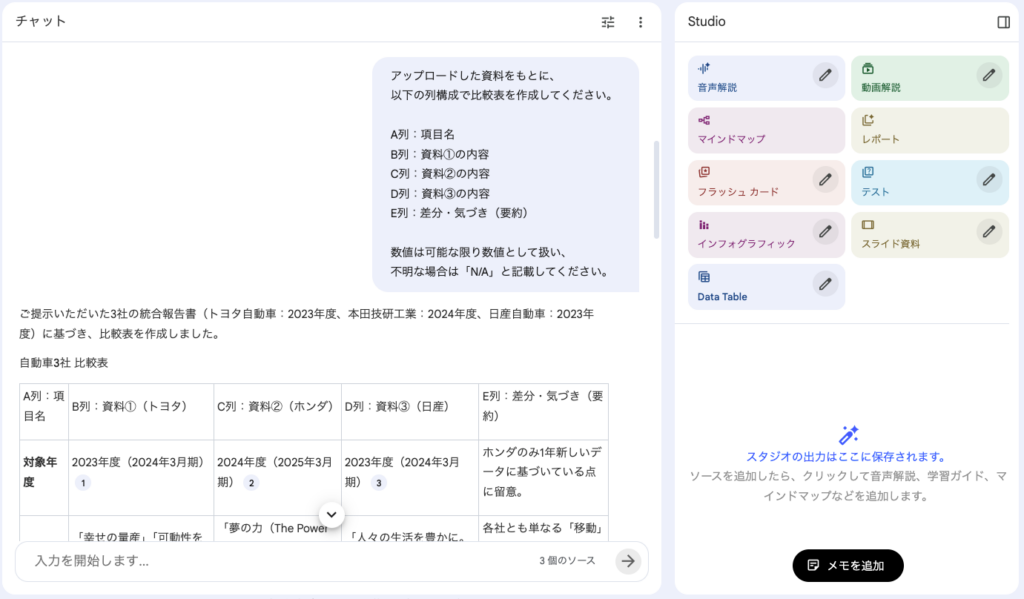Edit 音声解説 customization pencil
Screen dimensions: 1024x599
824,75
